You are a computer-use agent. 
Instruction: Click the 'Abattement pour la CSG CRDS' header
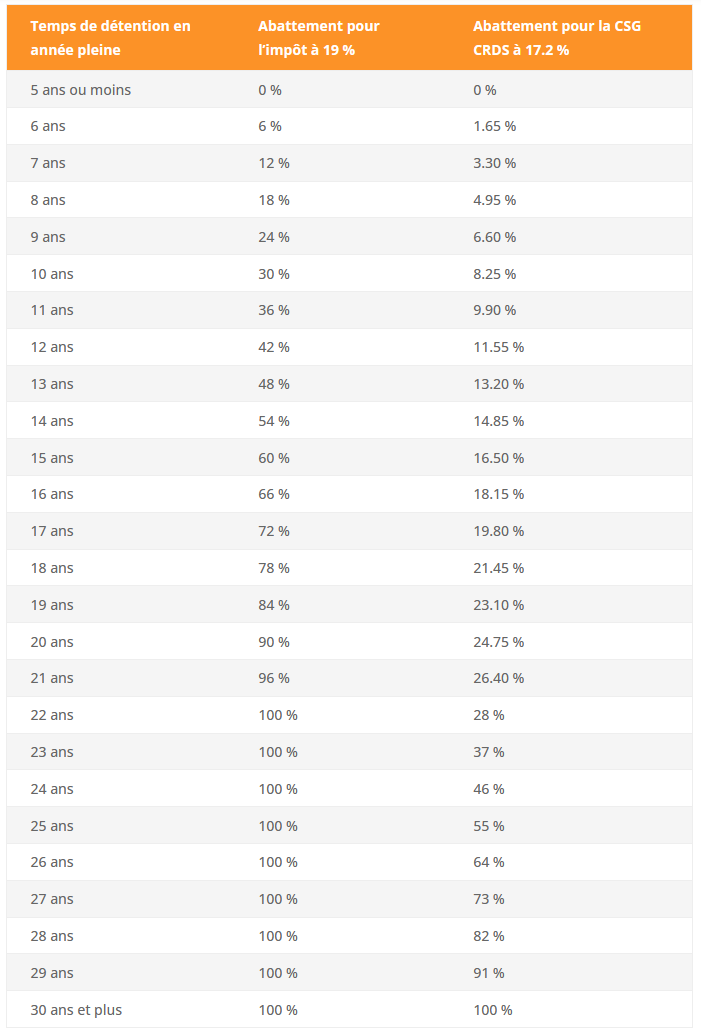(557, 38)
